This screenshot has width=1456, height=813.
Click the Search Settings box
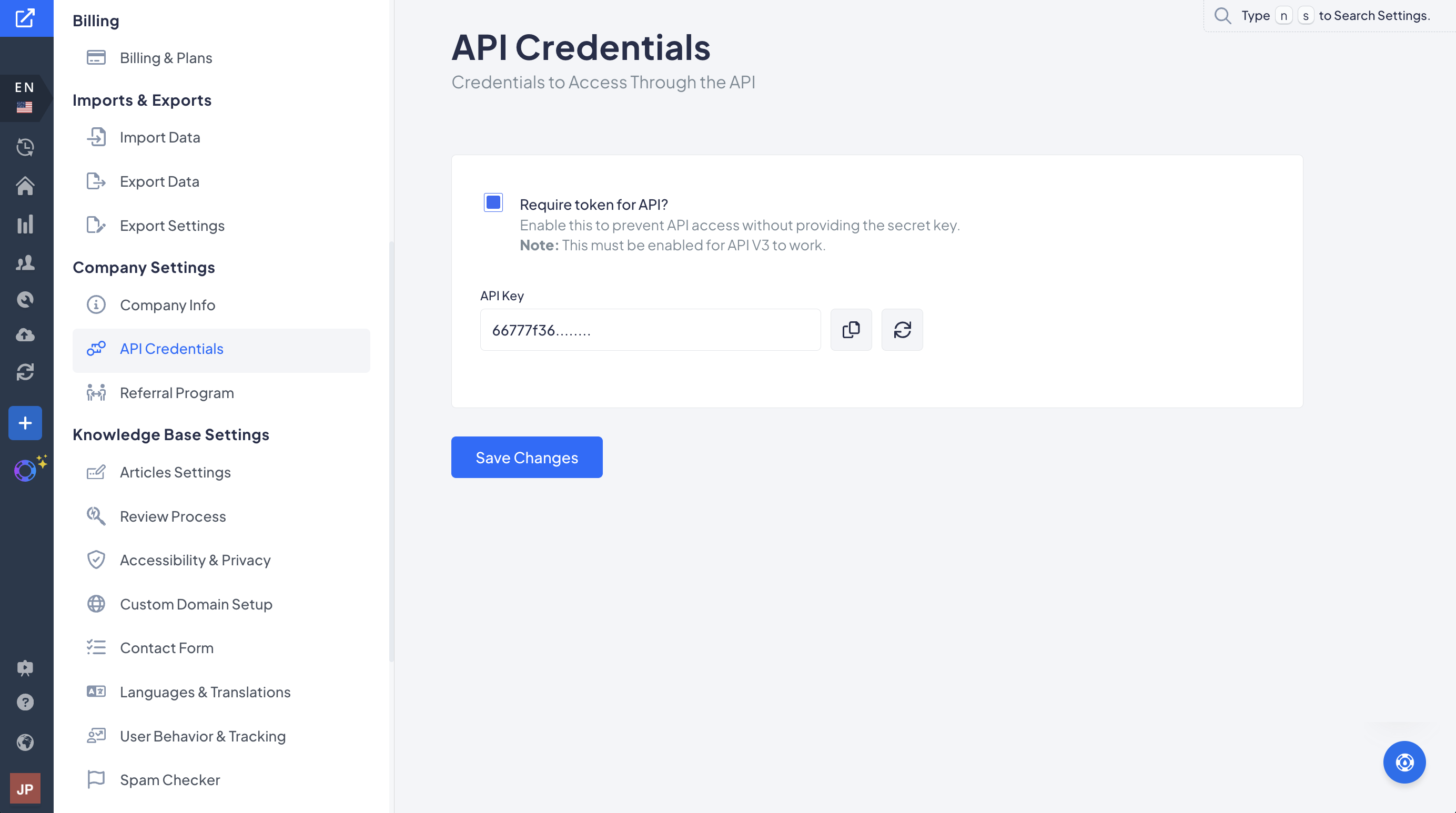pyautogui.click(x=1329, y=16)
